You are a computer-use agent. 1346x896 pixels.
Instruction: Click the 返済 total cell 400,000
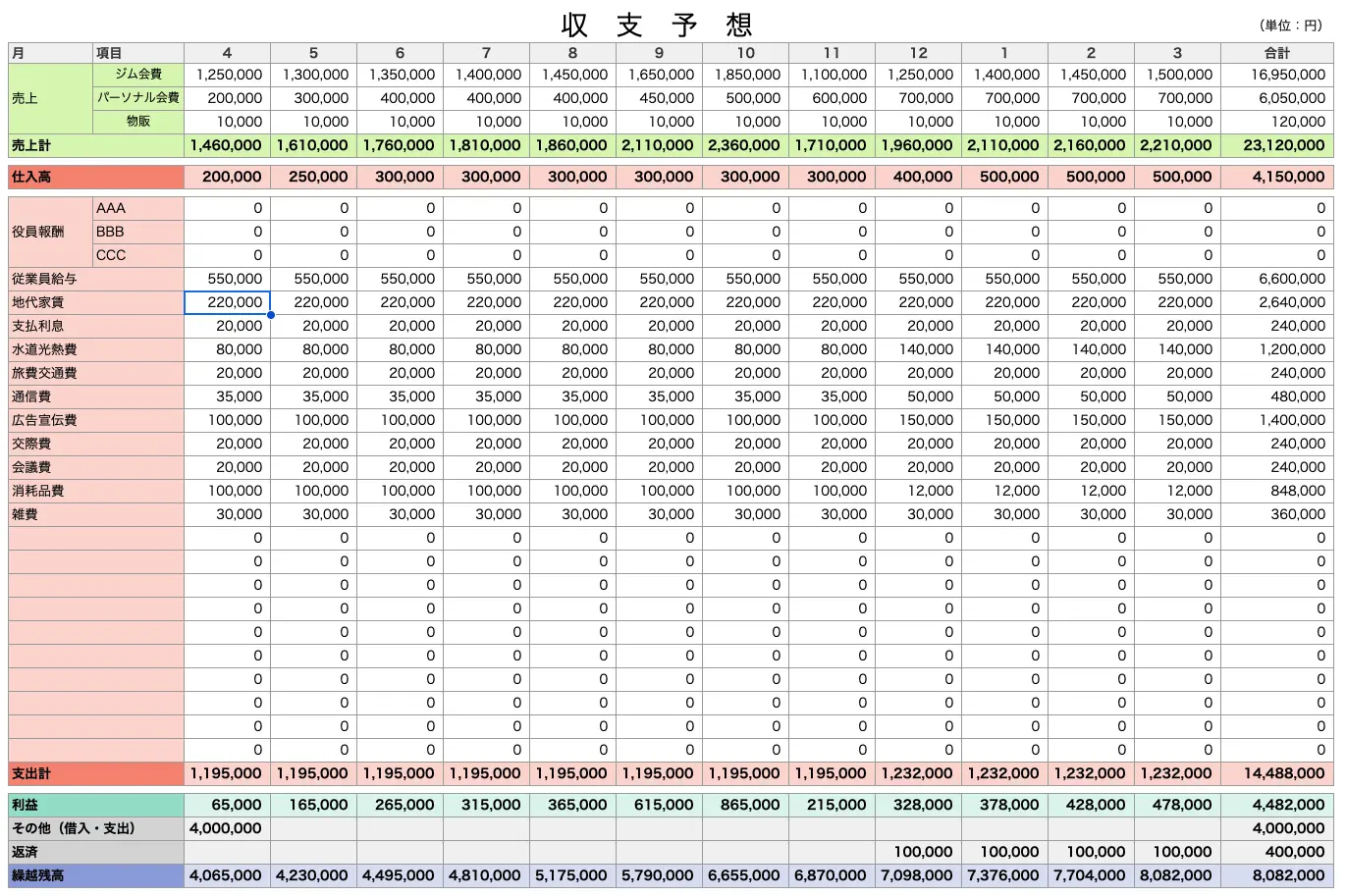coord(1277,852)
